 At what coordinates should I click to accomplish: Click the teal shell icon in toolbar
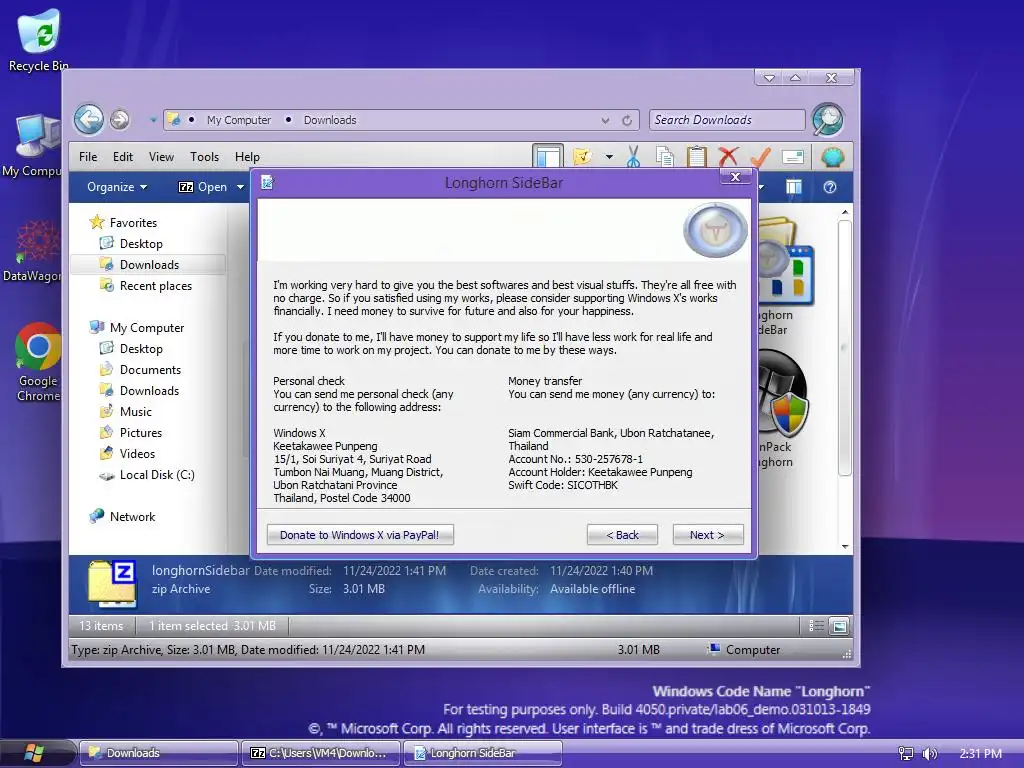coord(833,157)
